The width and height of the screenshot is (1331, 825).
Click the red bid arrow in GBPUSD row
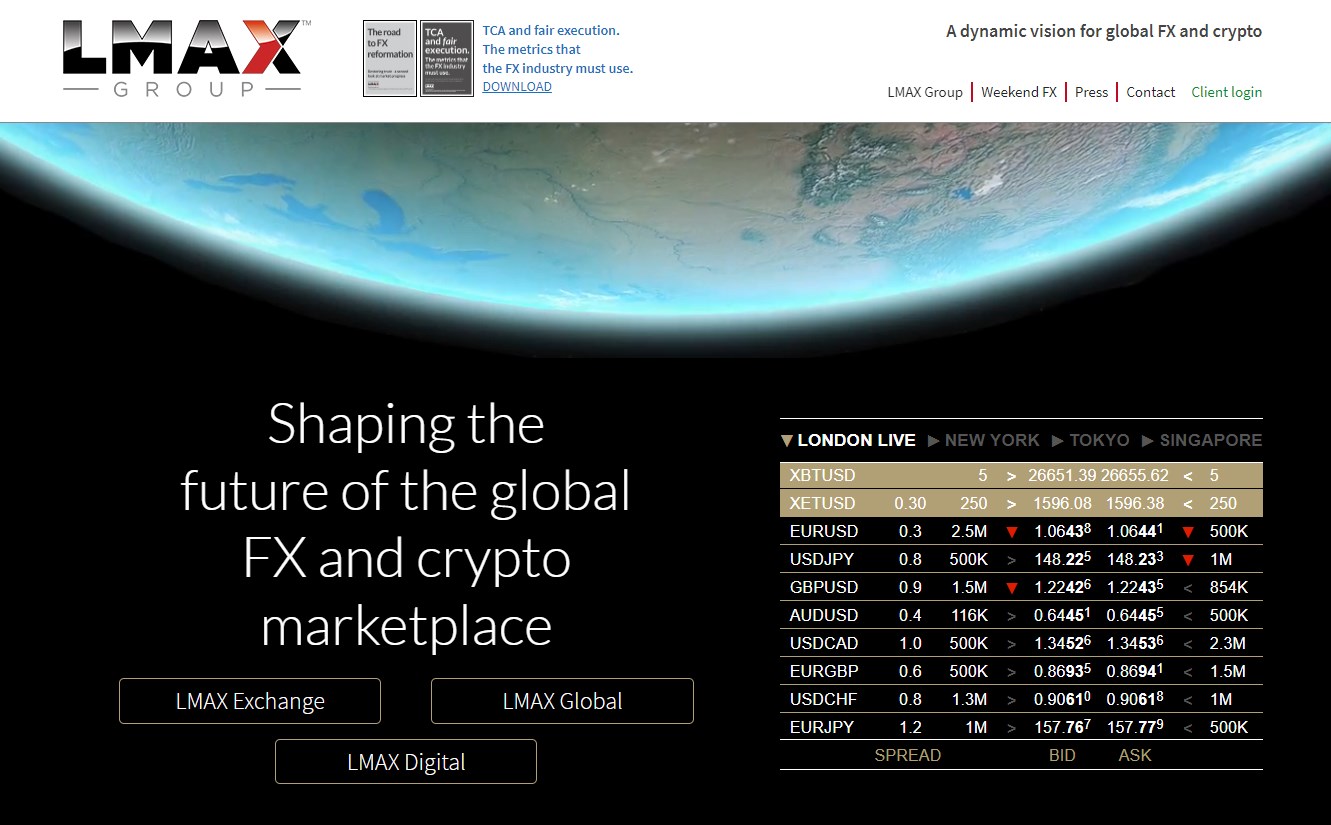[1011, 588]
